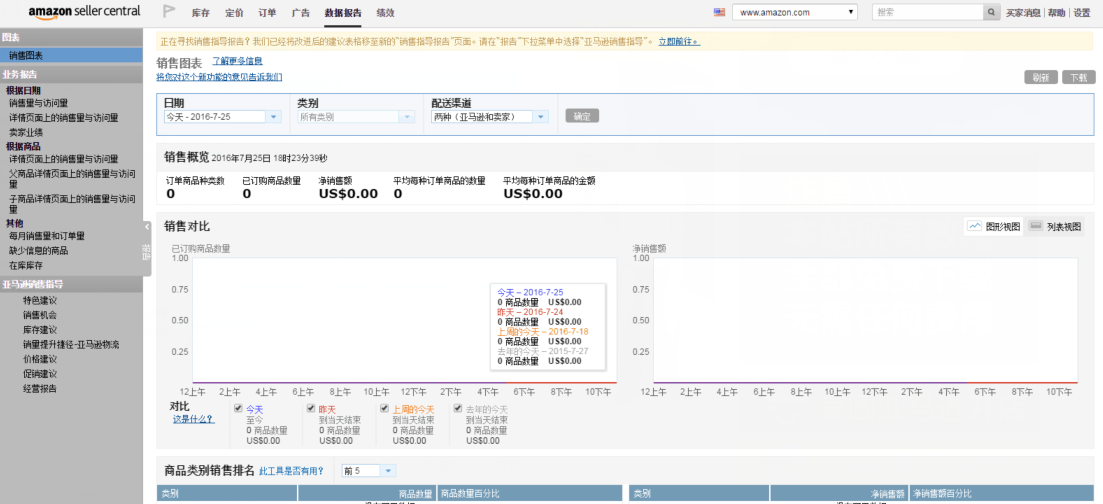Select 销售图表 in the sidebar
Screen dimensions: 1103x504
(71, 55)
